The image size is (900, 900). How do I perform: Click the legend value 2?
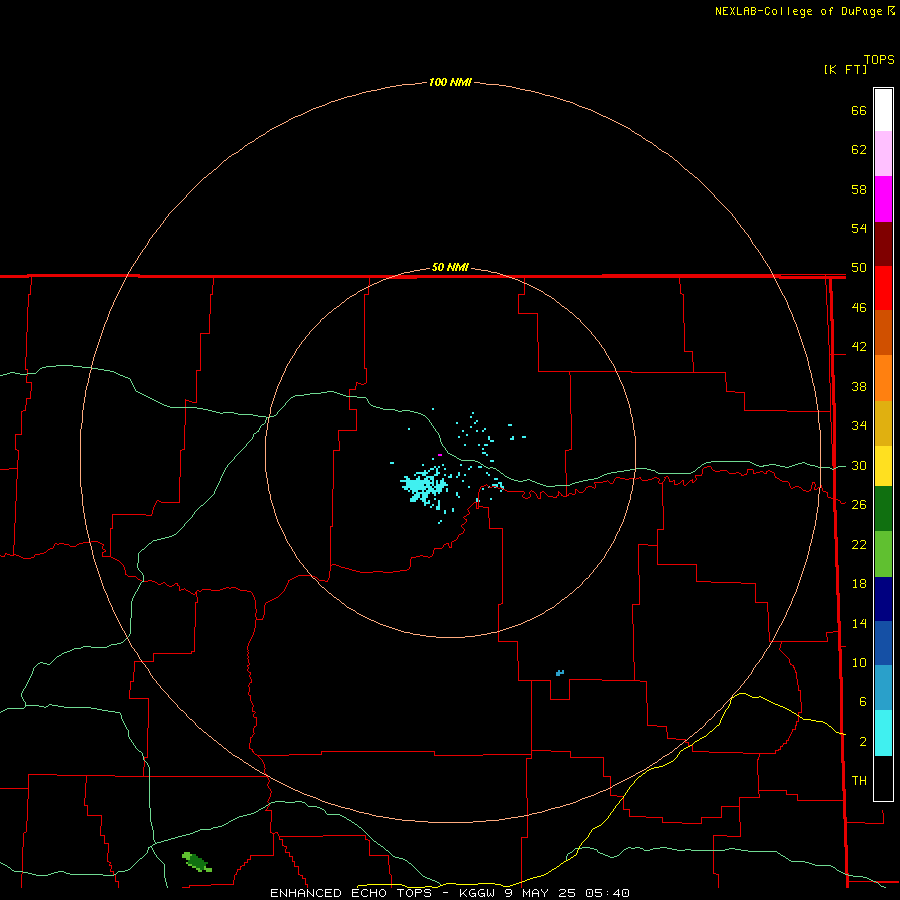tap(862, 742)
